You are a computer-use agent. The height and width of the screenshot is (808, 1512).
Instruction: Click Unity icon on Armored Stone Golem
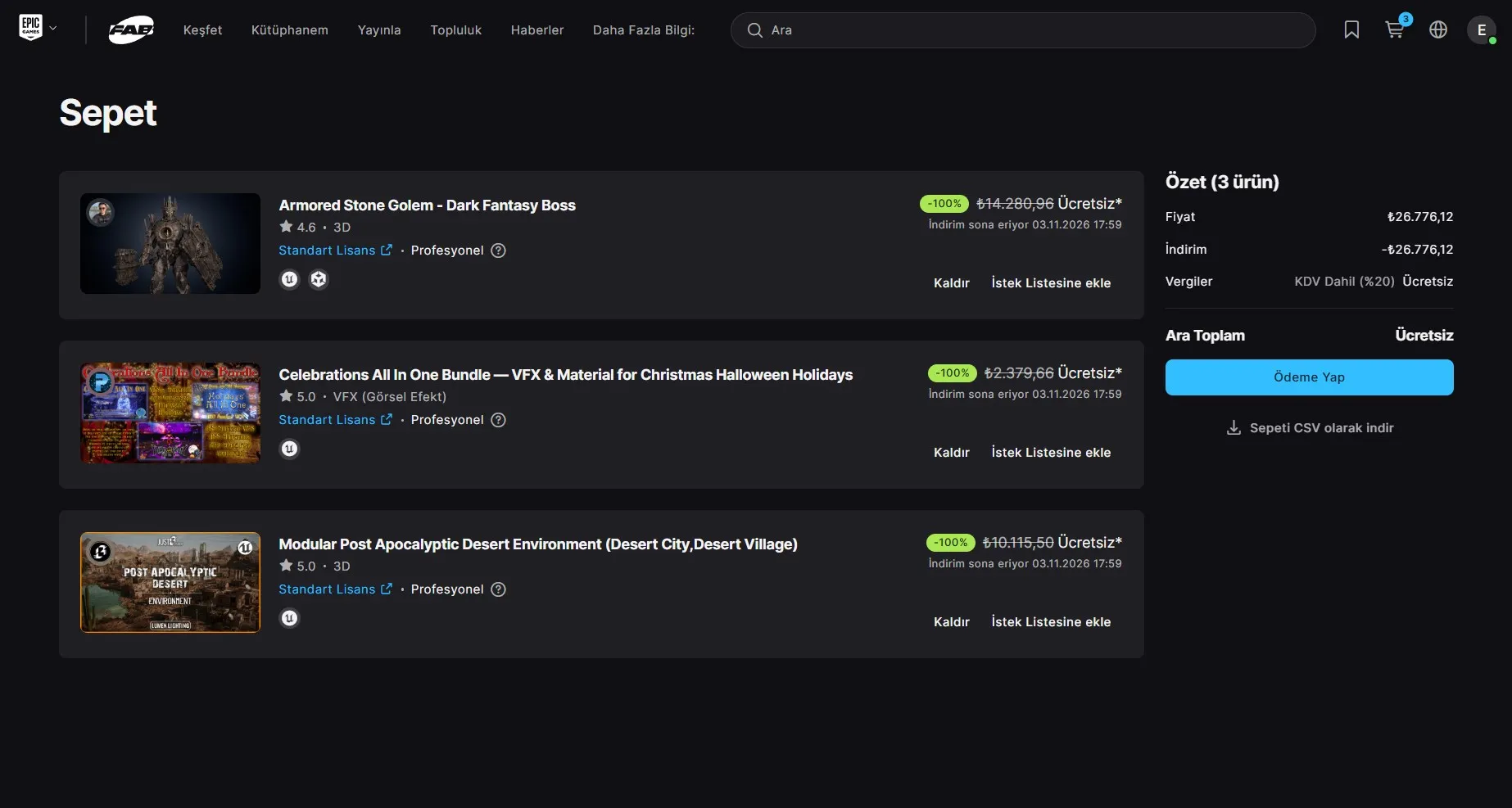tap(319, 279)
